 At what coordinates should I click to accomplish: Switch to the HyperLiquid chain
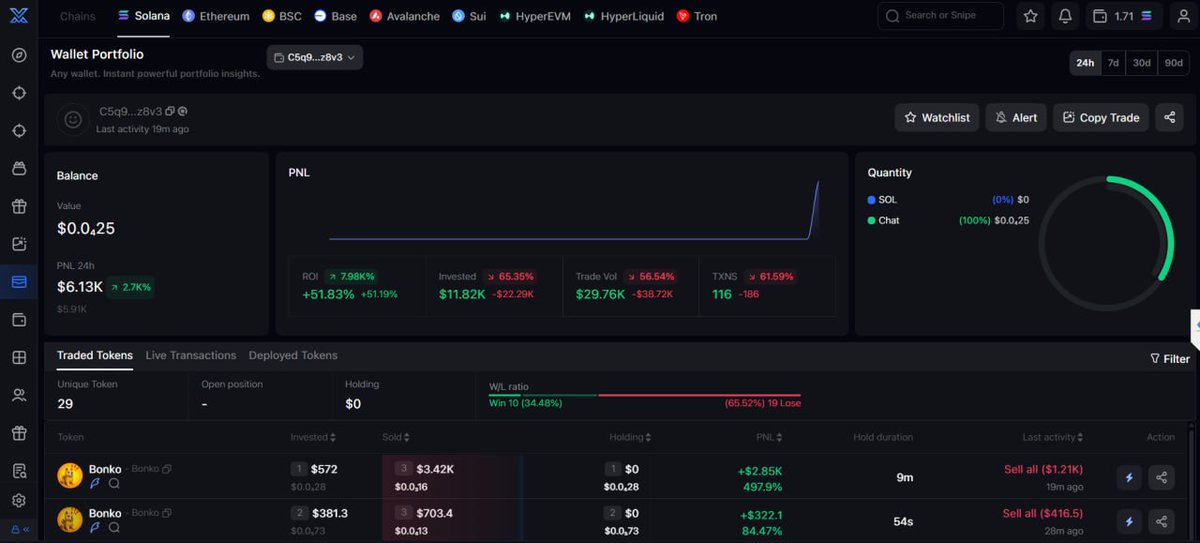tap(624, 16)
